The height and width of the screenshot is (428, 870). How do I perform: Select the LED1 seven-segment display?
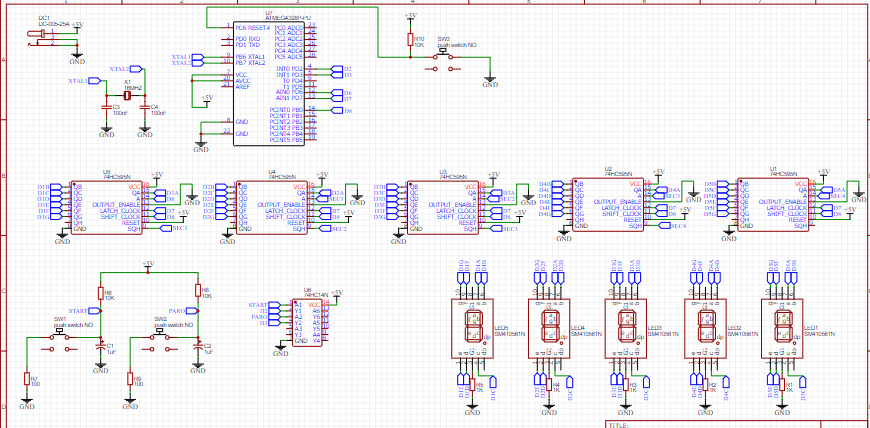click(782, 328)
